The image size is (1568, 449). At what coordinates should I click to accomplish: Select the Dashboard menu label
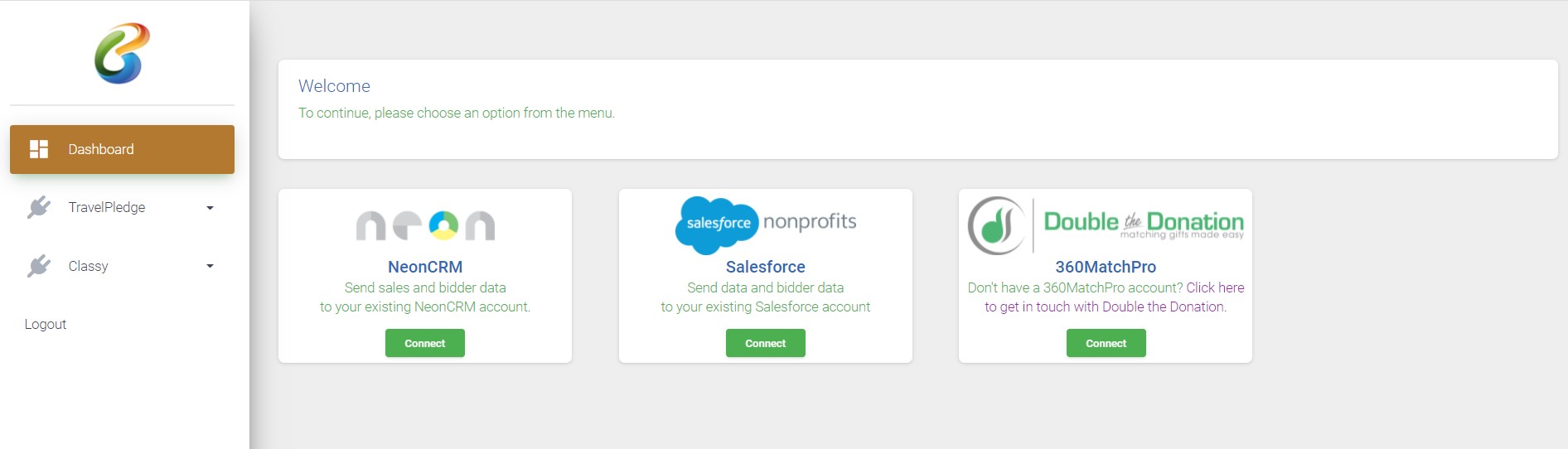(x=101, y=149)
